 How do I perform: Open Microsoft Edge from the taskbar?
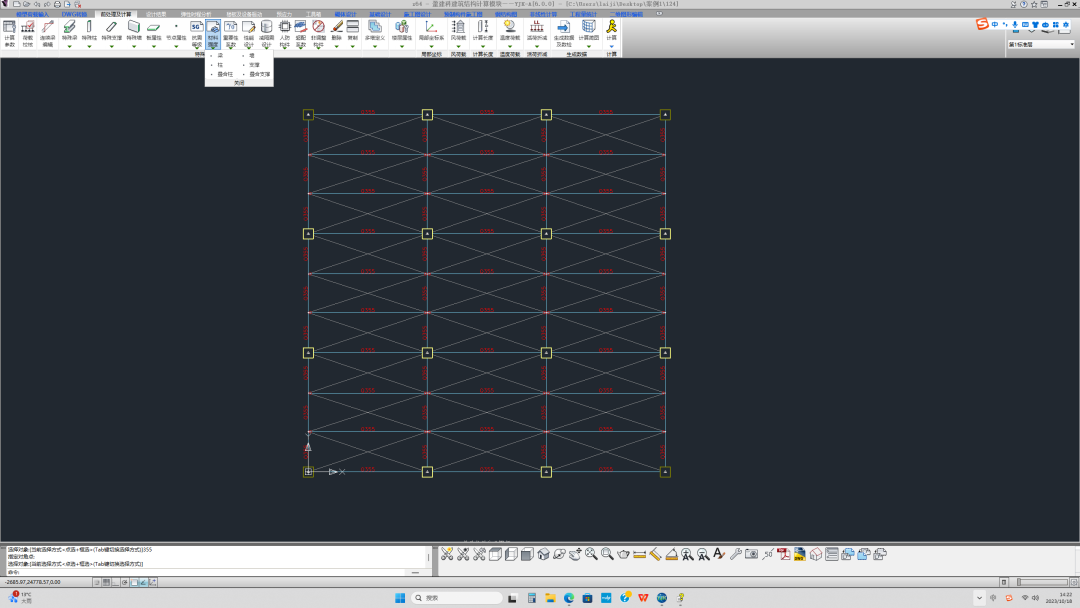569,598
